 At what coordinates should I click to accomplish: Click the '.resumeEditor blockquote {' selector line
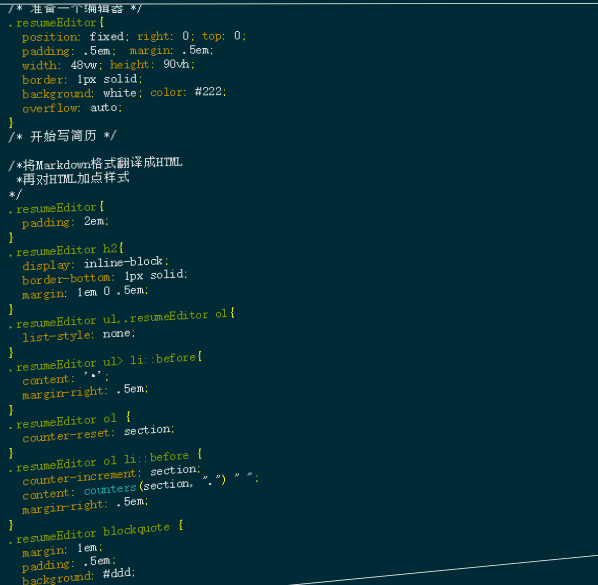96,533
